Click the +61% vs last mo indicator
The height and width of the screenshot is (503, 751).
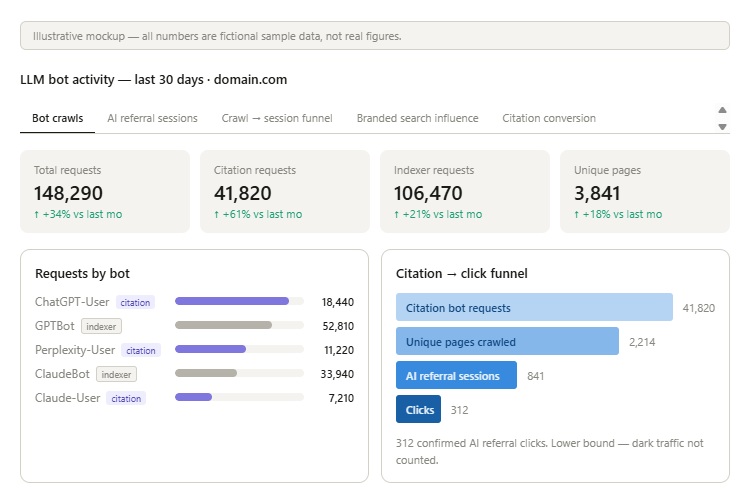(x=258, y=215)
